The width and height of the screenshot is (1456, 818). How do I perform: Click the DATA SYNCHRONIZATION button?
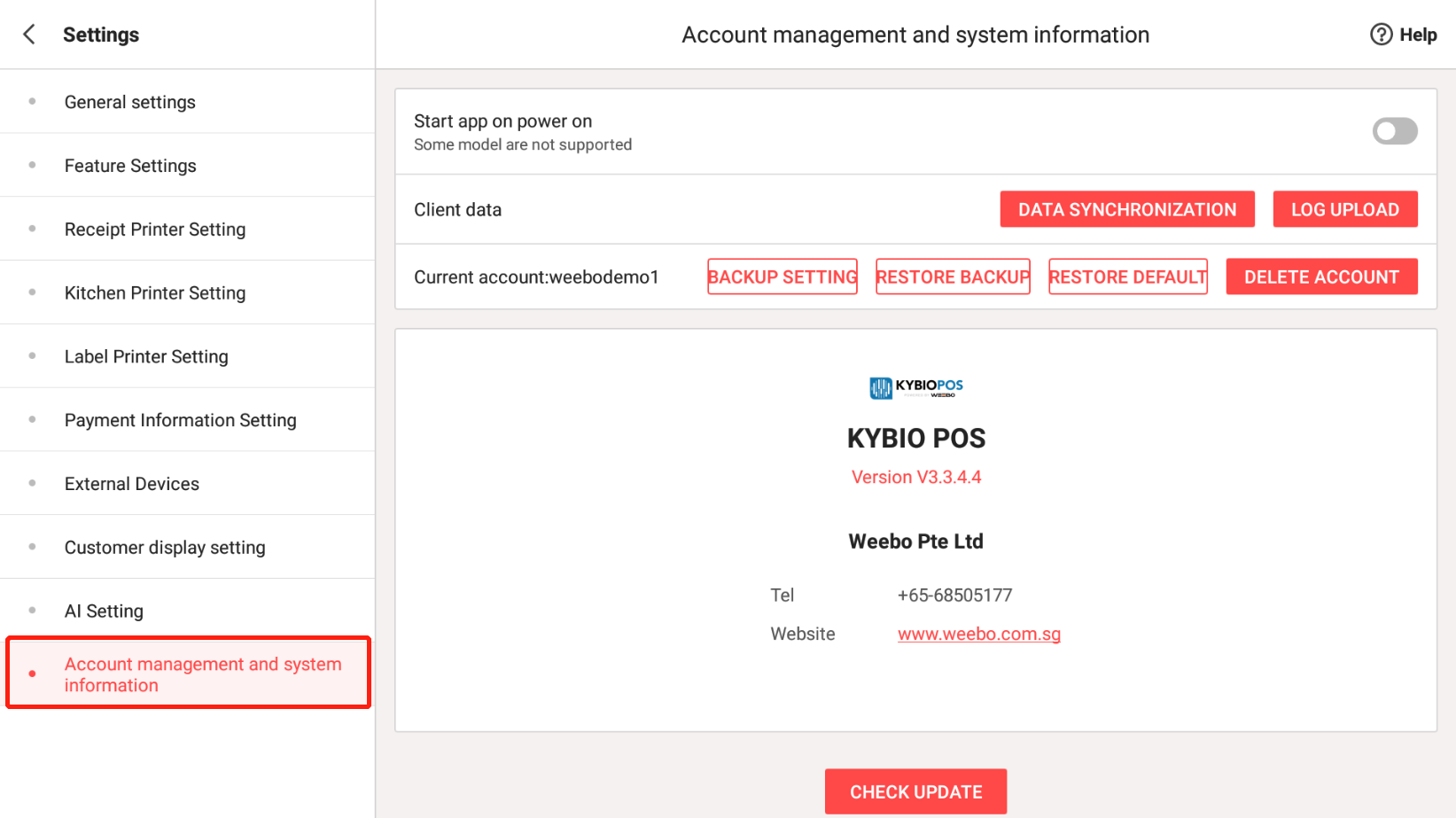[x=1127, y=209]
